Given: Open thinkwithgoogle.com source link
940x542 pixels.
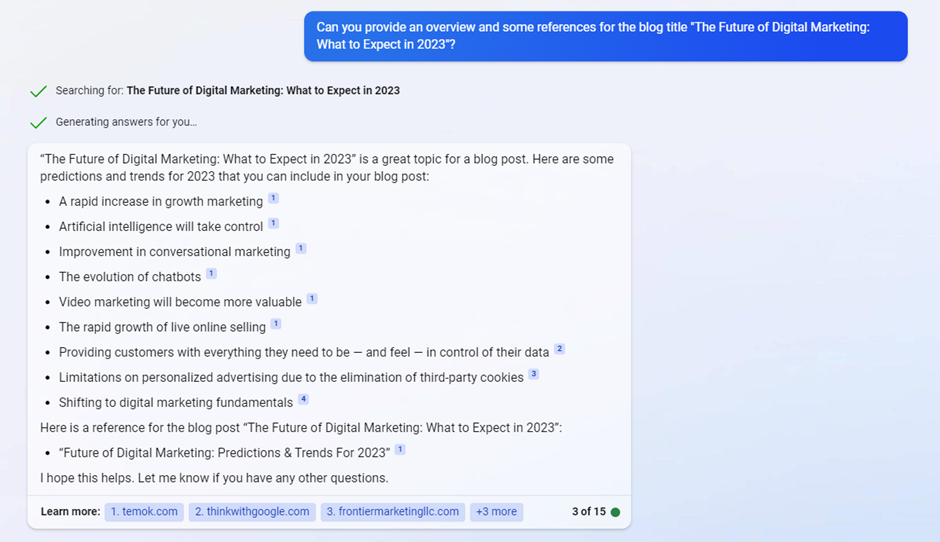Looking at the screenshot, I should click(252, 511).
